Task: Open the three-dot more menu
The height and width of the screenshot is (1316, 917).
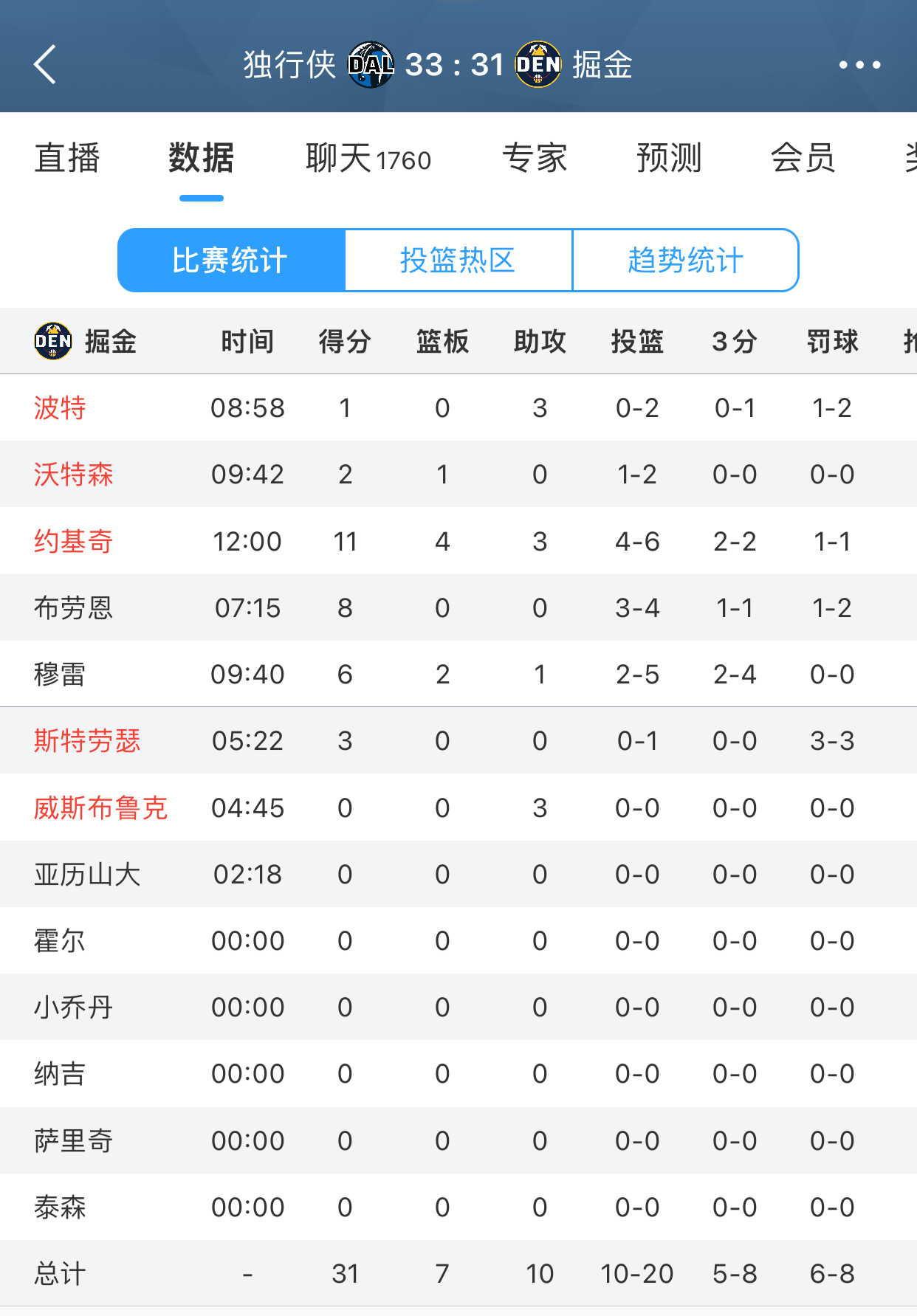Action: coord(860,65)
